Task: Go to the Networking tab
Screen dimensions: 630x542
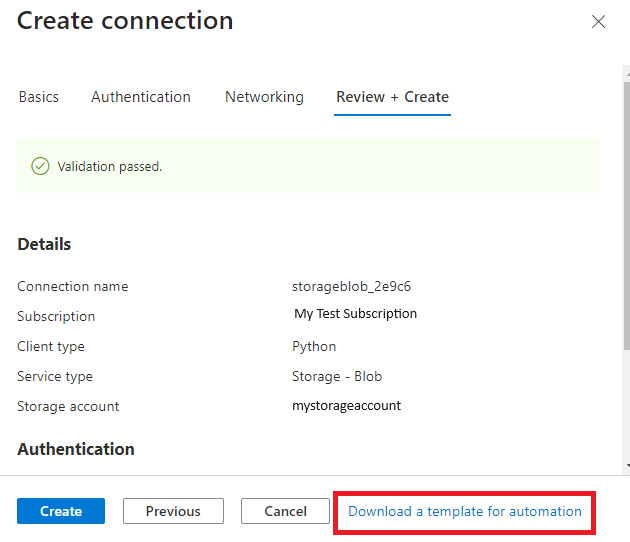Action: tap(264, 97)
